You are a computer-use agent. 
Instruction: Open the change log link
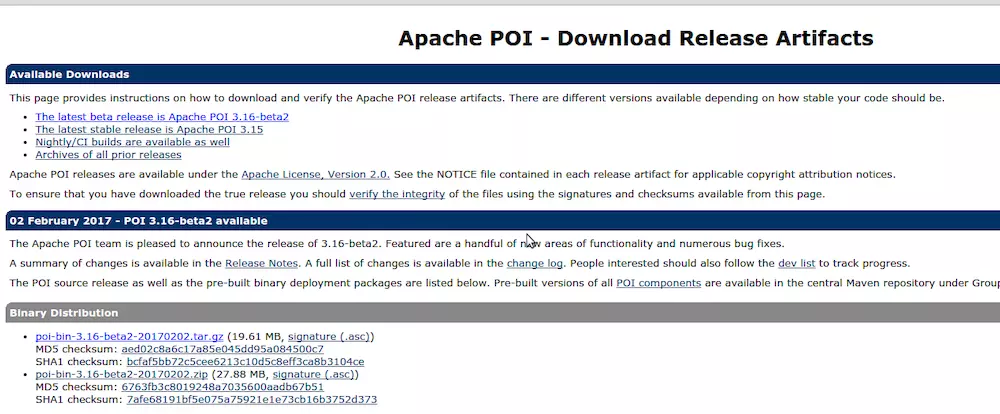(x=534, y=263)
